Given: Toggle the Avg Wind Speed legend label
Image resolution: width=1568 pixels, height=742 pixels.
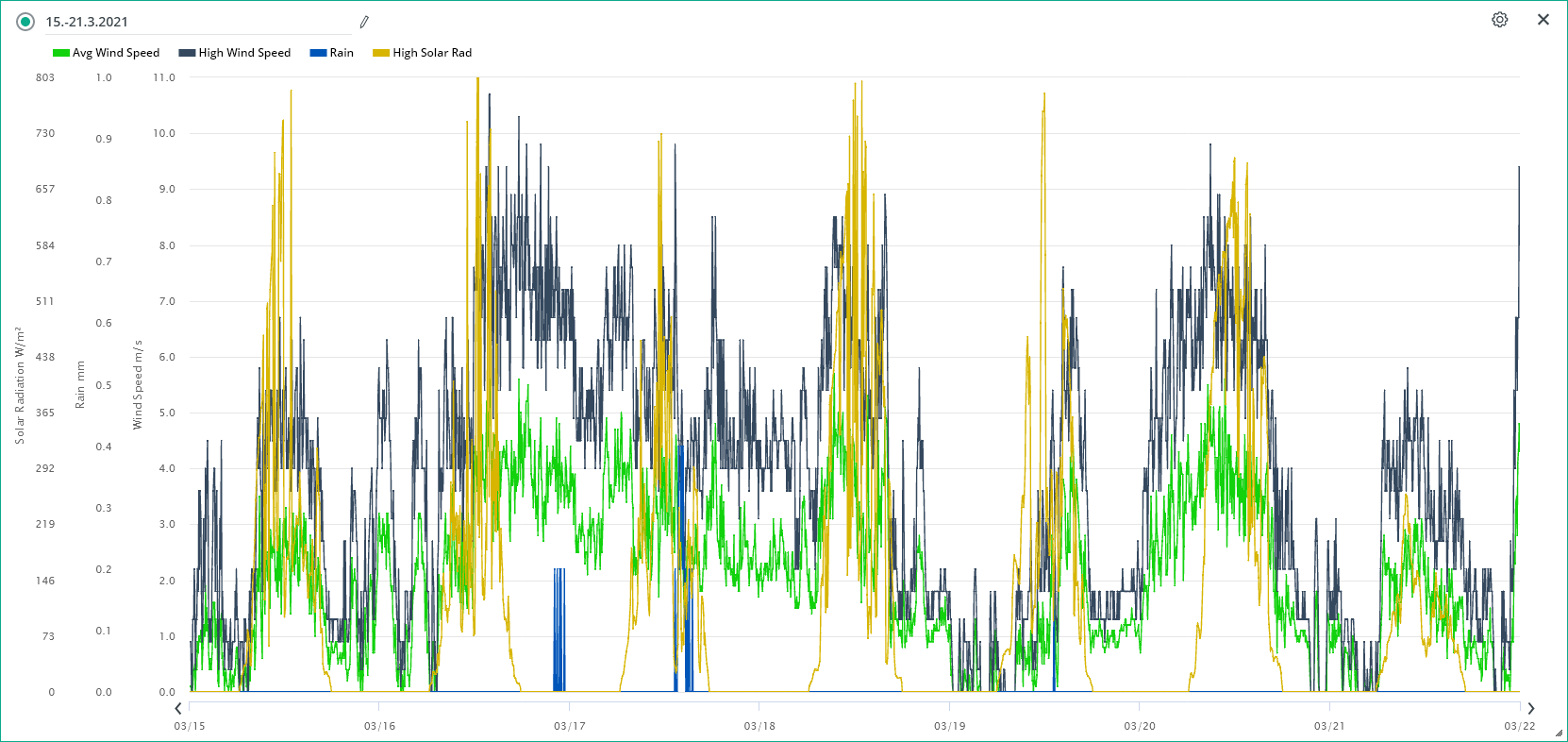Looking at the screenshot, I should pos(116,53).
